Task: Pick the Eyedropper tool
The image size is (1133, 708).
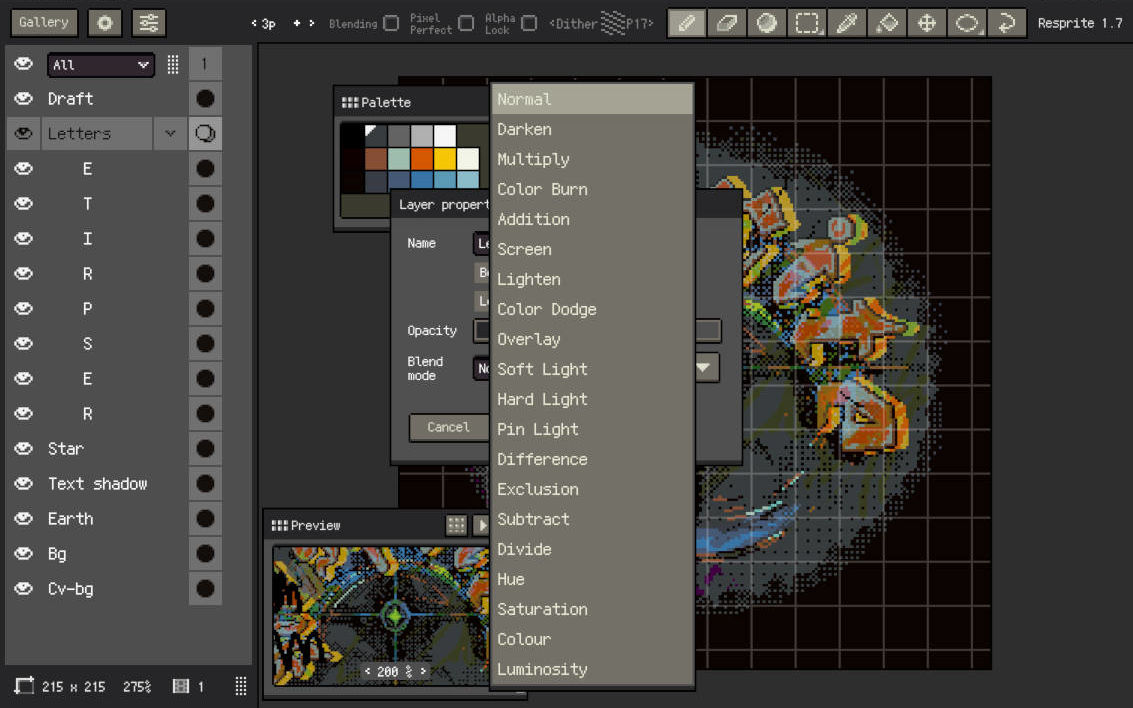Action: point(846,23)
